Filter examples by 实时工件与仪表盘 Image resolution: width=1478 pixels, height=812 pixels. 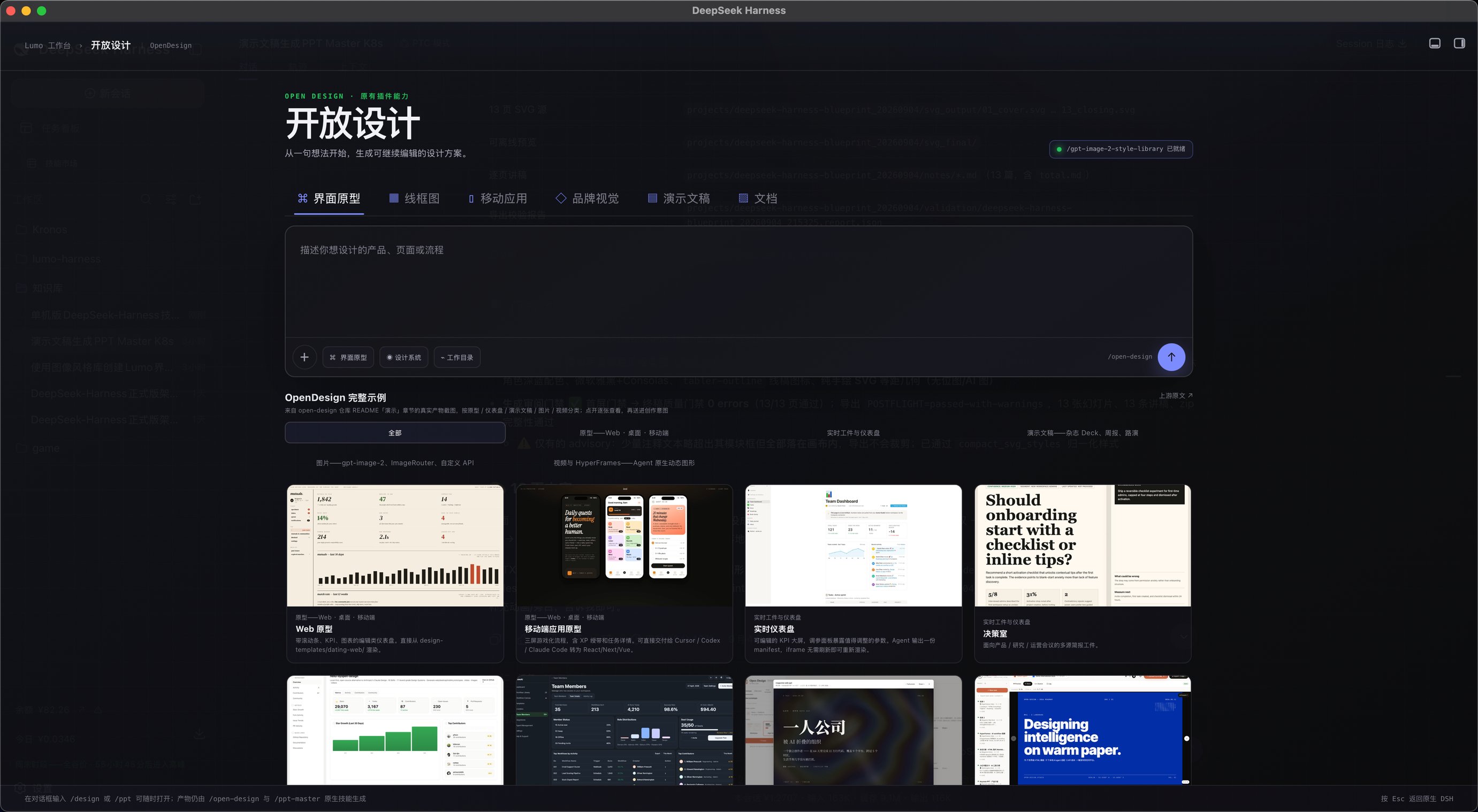pyautogui.click(x=853, y=433)
